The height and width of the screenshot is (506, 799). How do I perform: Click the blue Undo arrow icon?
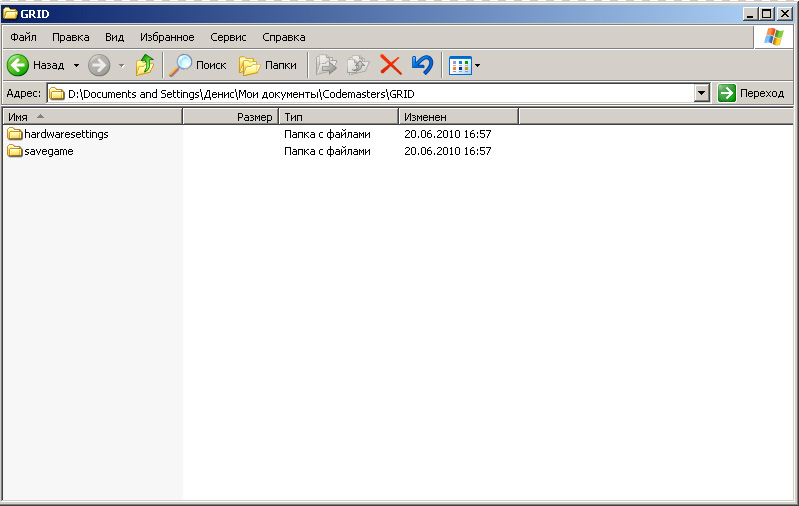(422, 65)
